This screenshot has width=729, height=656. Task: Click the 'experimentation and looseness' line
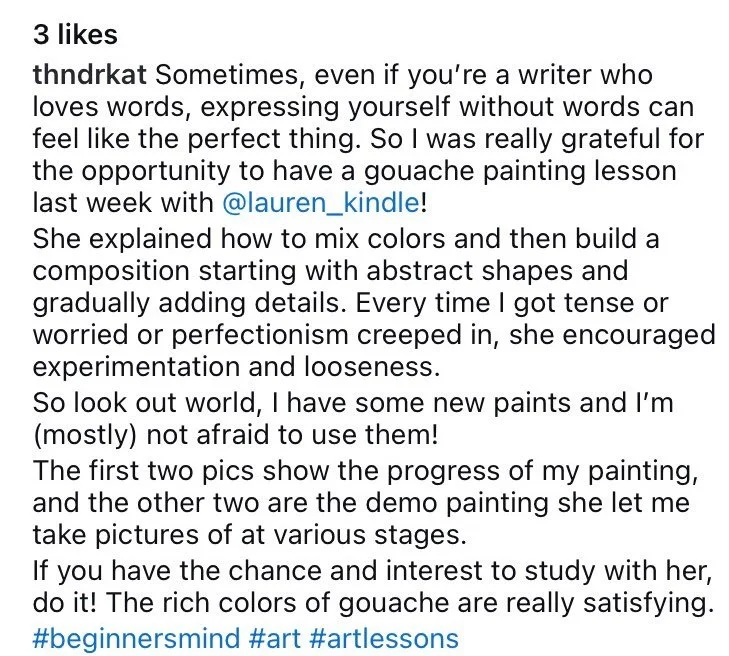(236, 367)
